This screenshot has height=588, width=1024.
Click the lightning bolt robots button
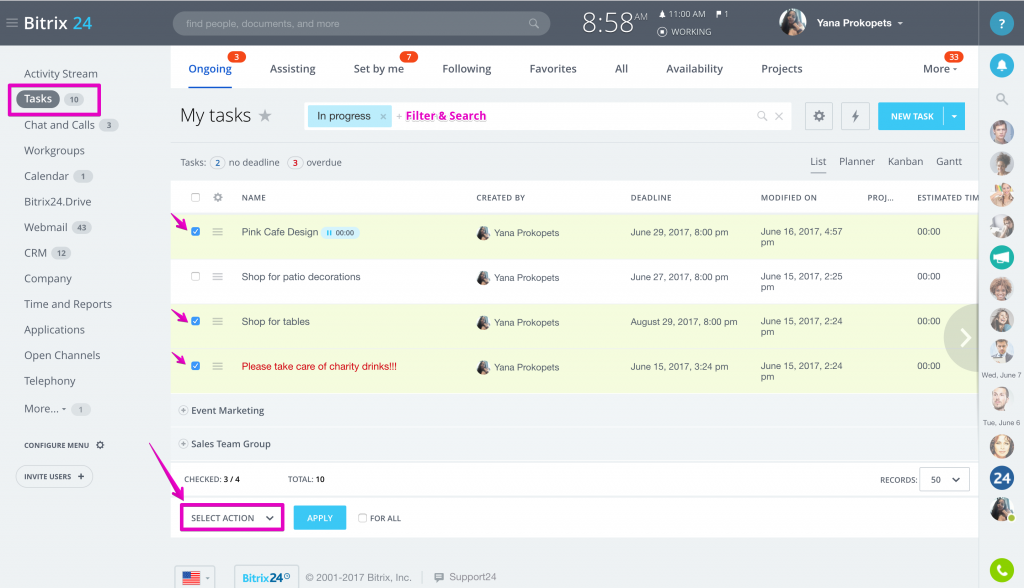[x=855, y=116]
